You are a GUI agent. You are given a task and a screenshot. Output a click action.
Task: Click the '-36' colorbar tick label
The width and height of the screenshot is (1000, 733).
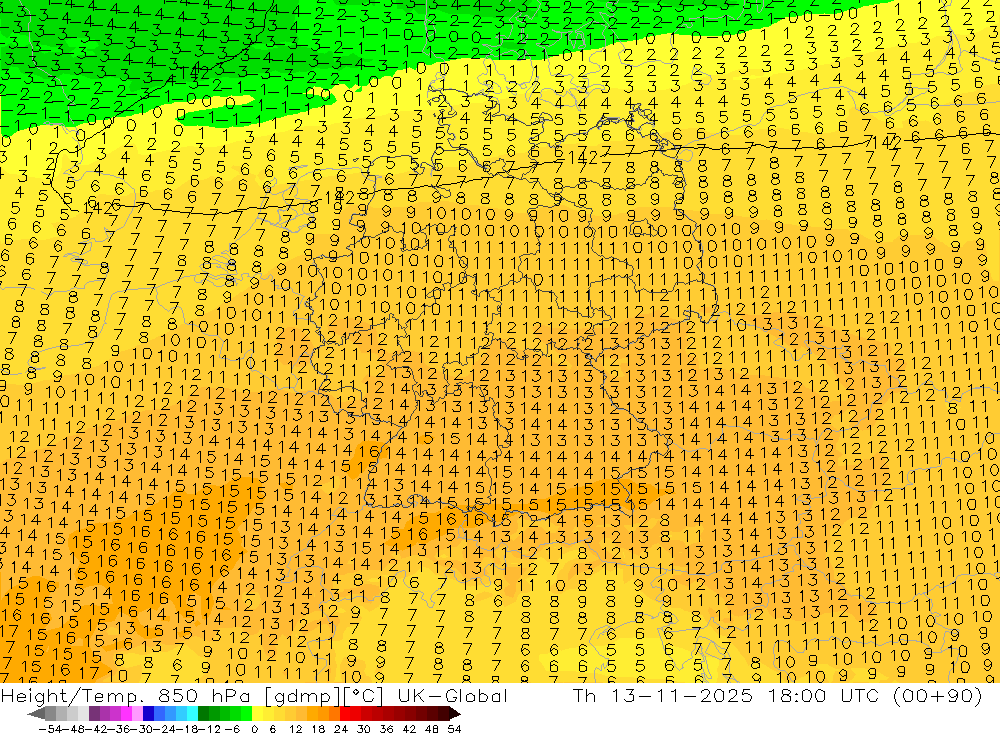tap(119, 729)
